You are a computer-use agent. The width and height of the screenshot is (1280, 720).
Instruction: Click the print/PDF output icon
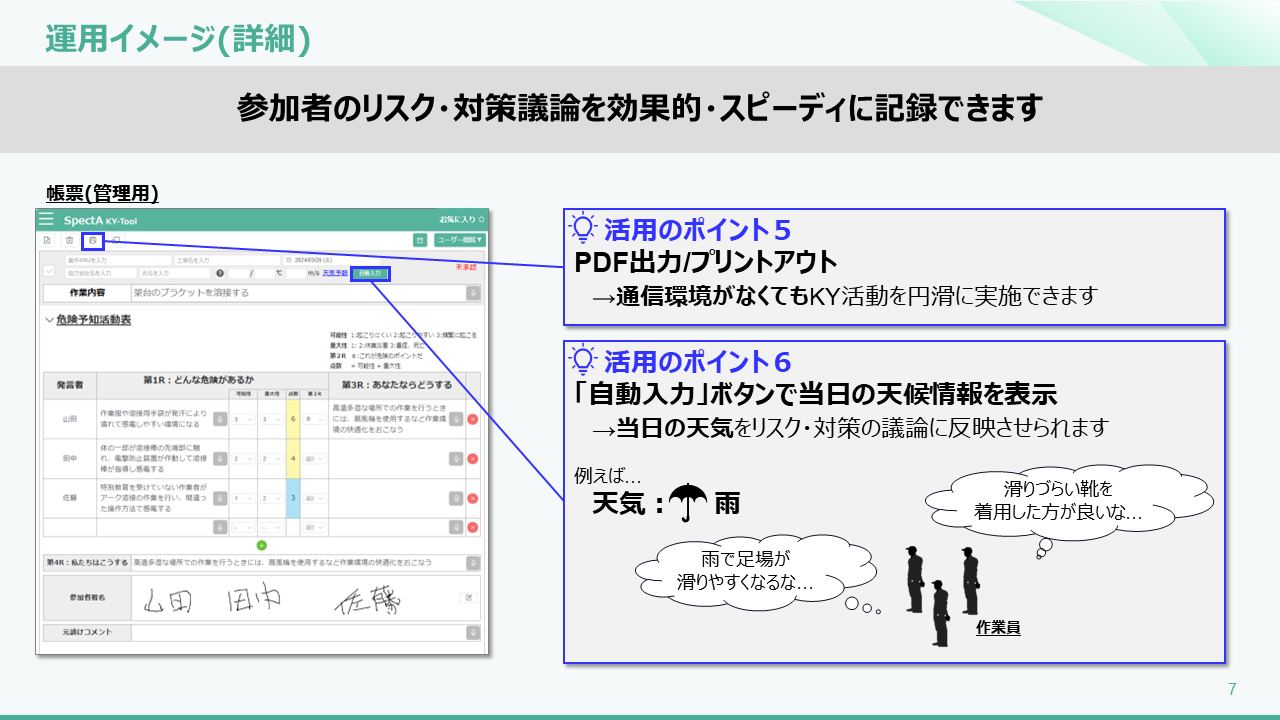click(x=92, y=240)
